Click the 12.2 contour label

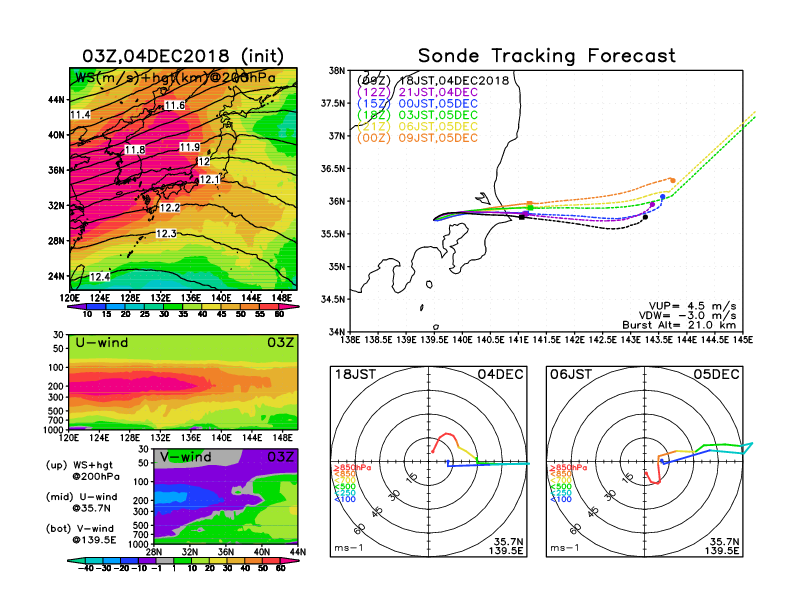coord(170,208)
